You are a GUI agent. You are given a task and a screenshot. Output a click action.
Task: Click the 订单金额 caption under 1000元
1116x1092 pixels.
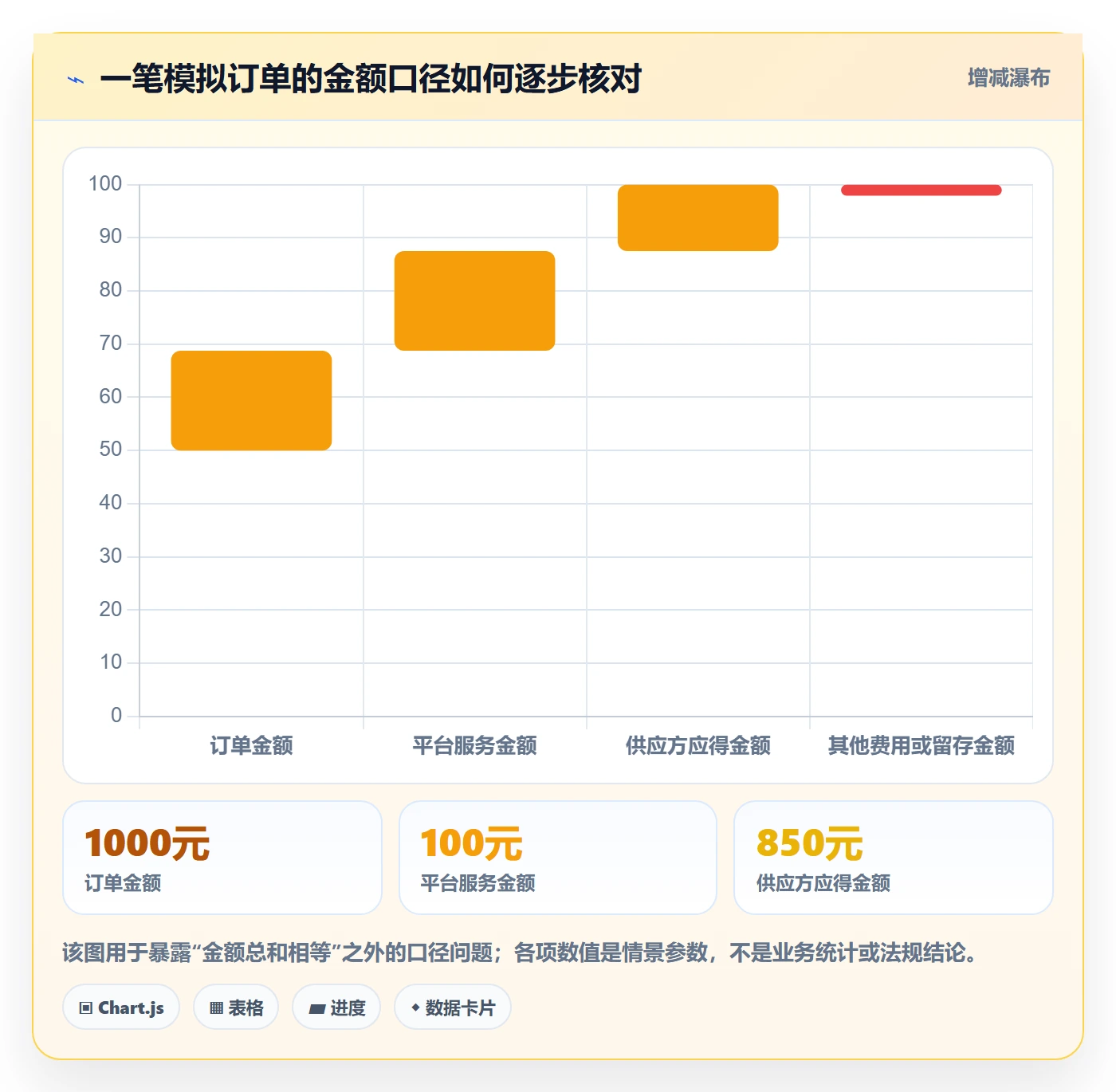pos(123,883)
